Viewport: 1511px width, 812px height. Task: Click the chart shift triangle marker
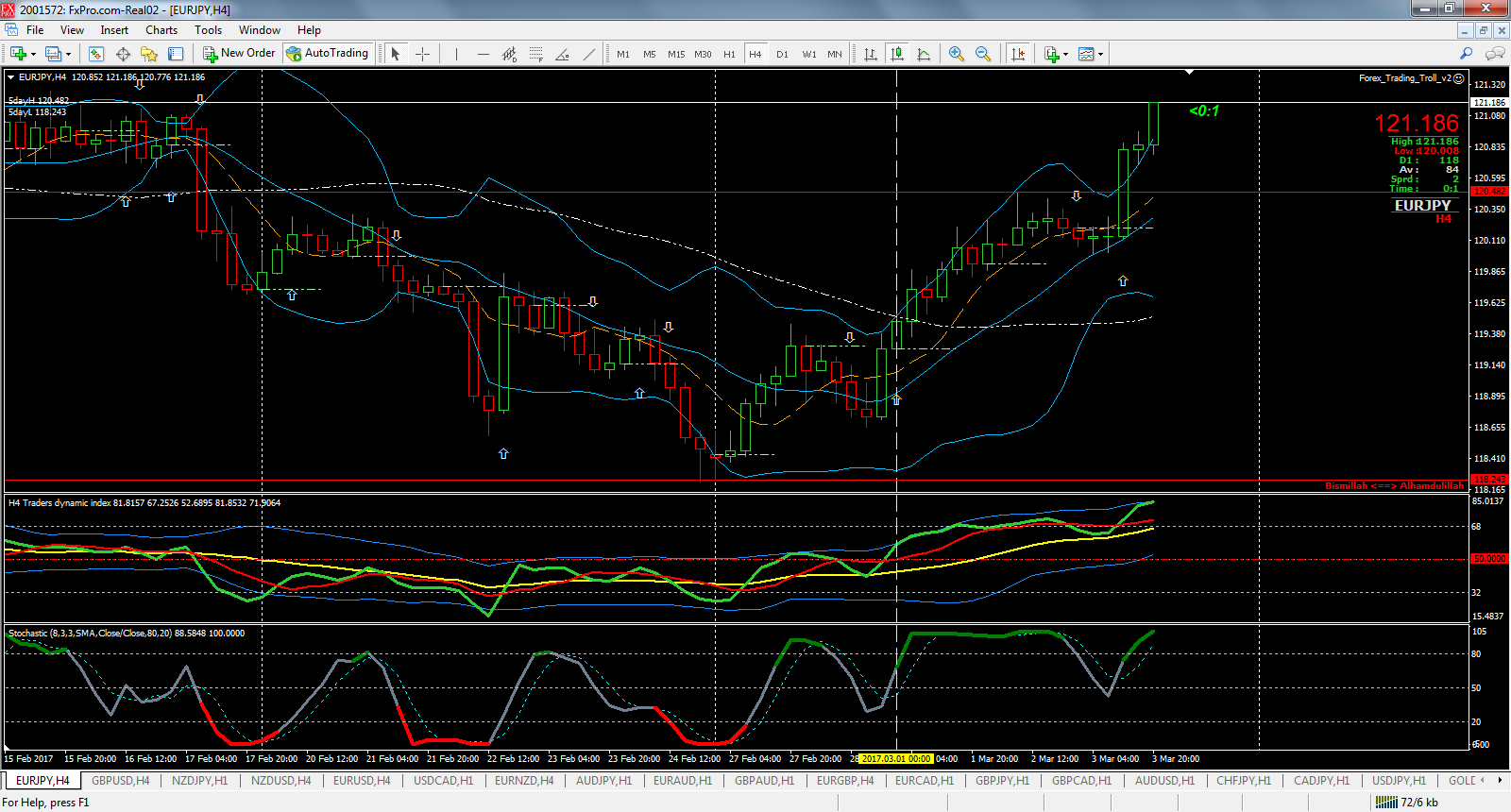click(1190, 73)
